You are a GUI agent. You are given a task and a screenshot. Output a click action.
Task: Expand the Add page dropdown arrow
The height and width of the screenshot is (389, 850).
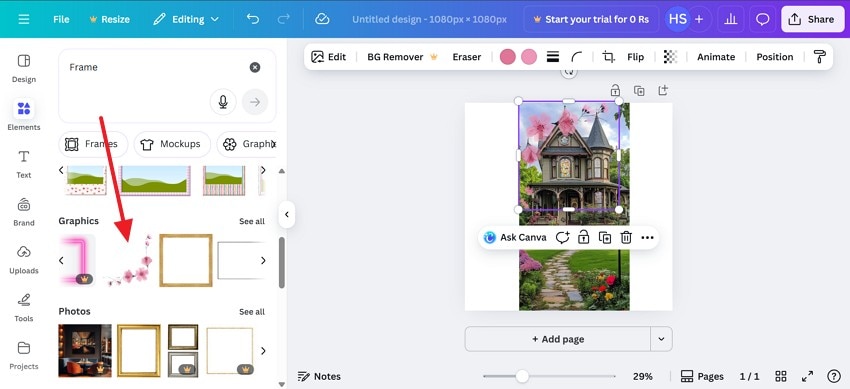coord(661,339)
